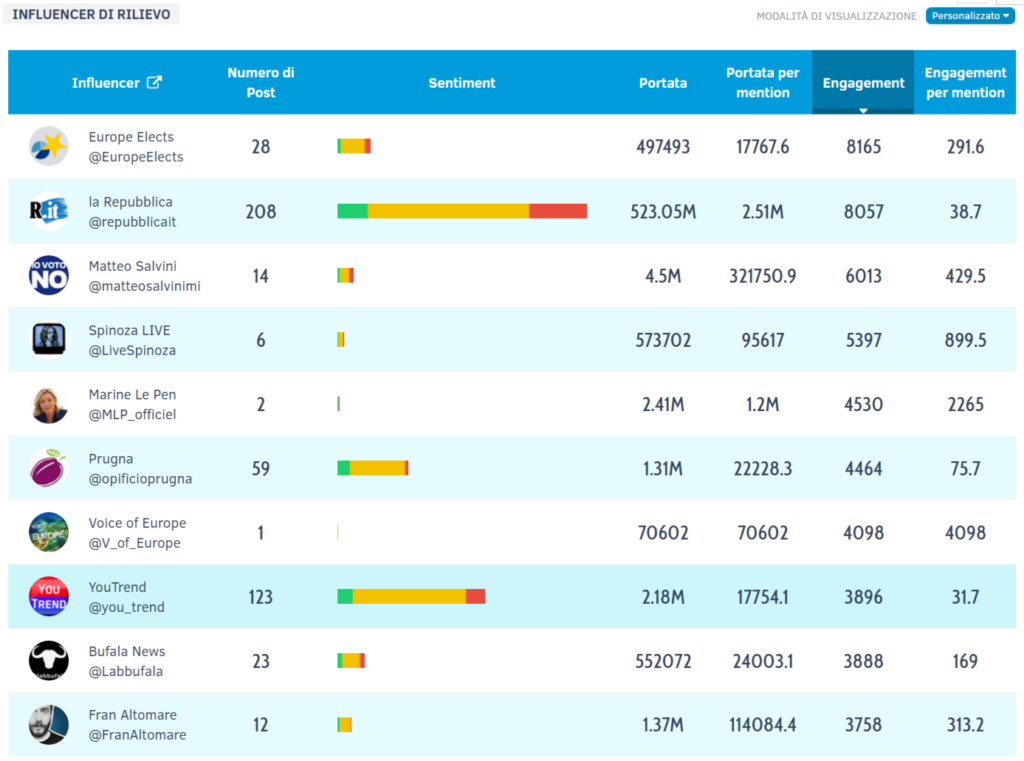Open the Matteo Salvini @matteosalvinimi name
Image resolution: width=1024 pixels, height=761 pixels.
pyautogui.click(x=144, y=276)
